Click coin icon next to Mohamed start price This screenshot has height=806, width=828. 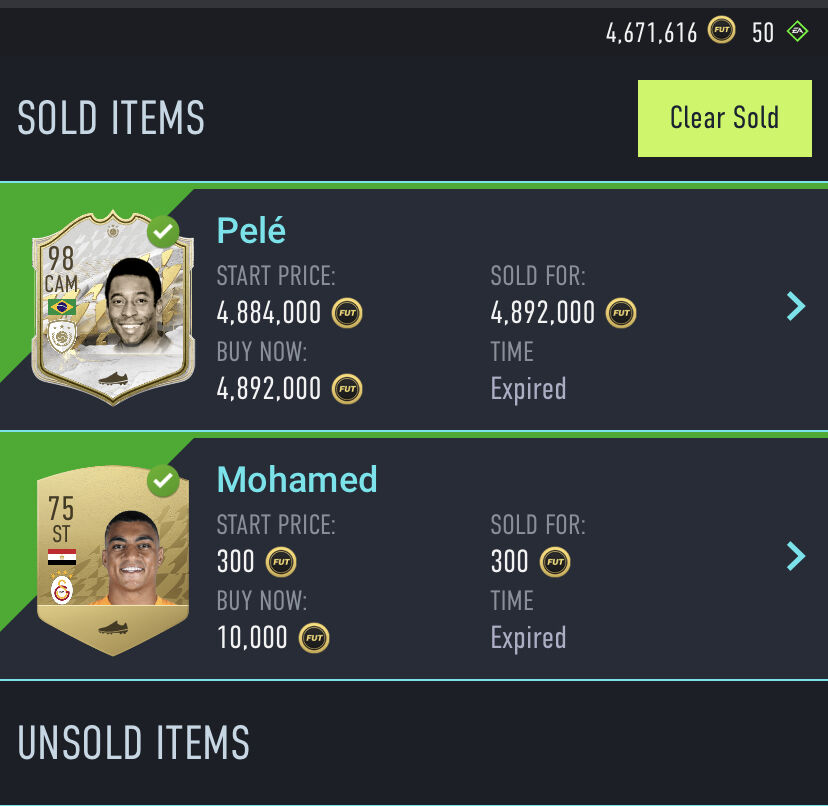click(281, 562)
